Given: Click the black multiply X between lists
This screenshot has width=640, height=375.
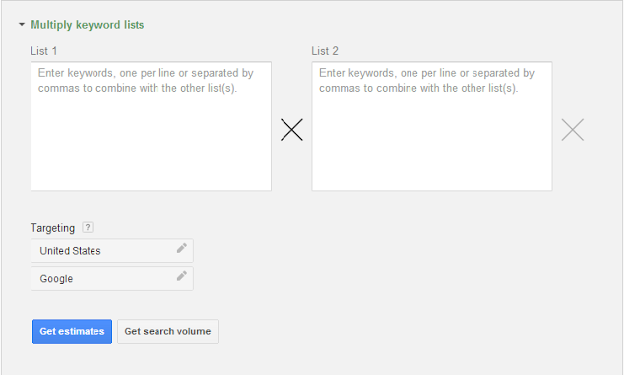Looking at the screenshot, I should [x=292, y=130].
